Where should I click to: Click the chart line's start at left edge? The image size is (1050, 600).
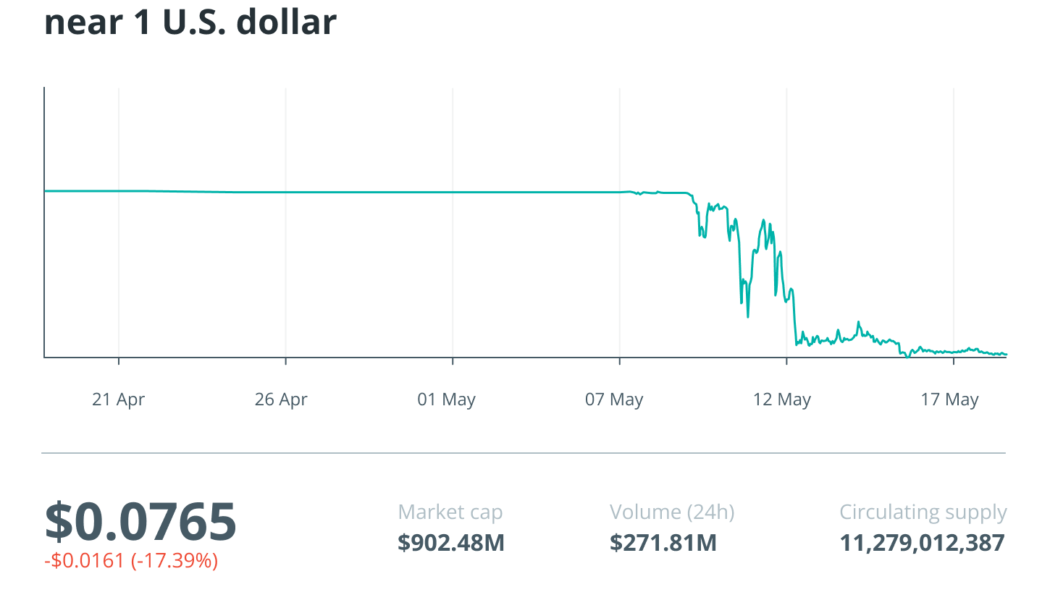[47, 190]
